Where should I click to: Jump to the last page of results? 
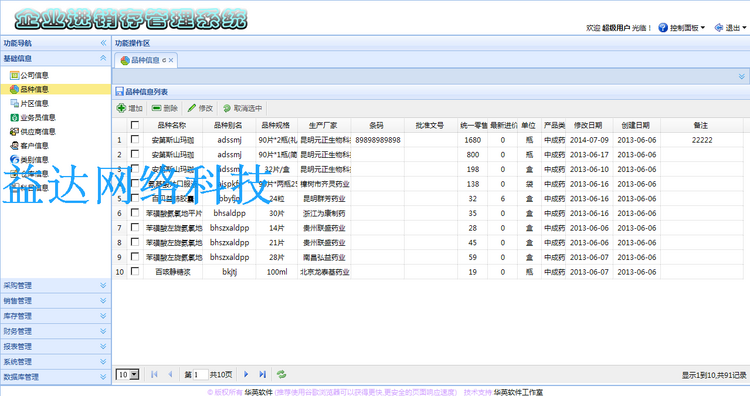coord(262,374)
